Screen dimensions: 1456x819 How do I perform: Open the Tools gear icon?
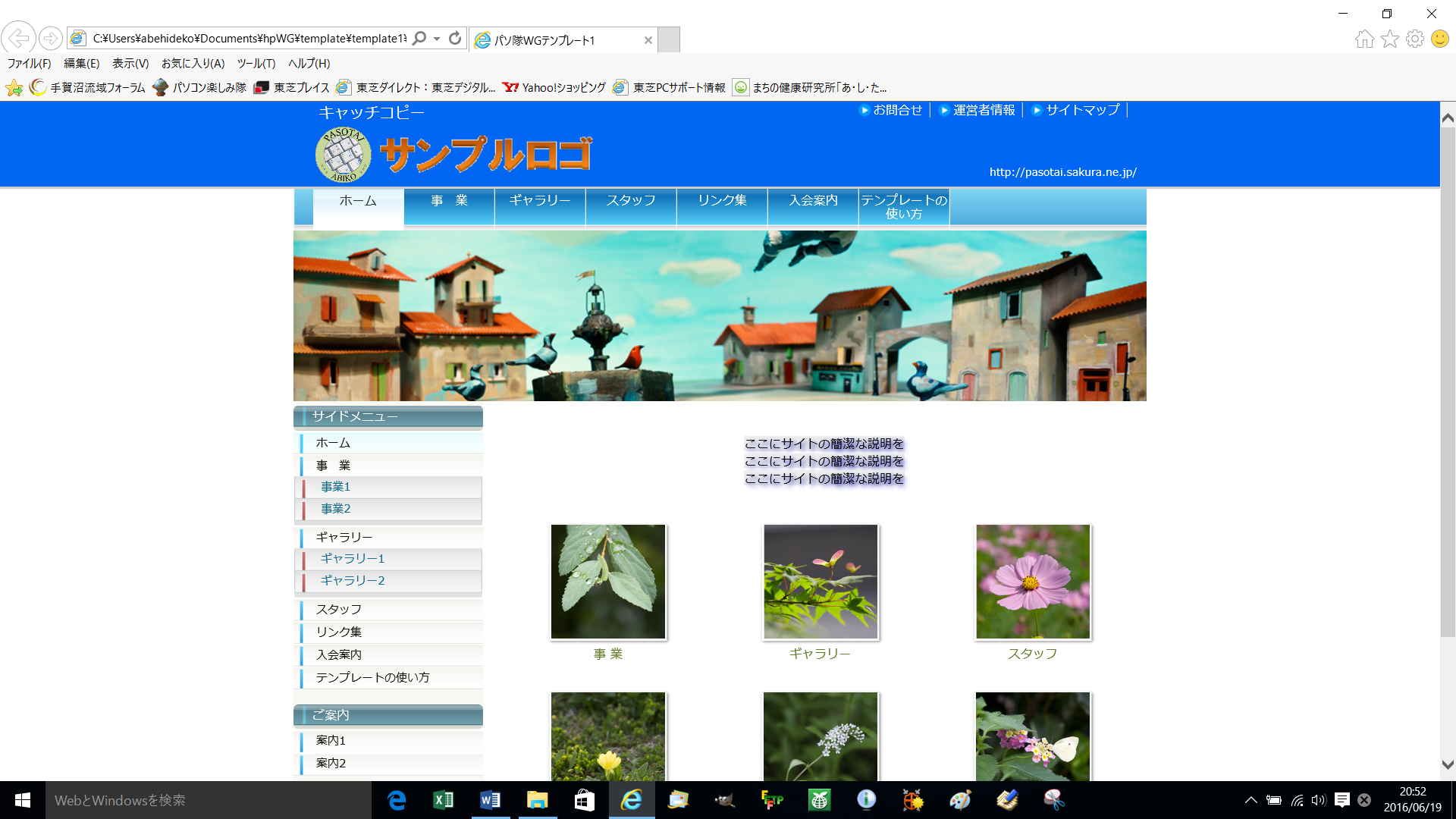click(1415, 39)
